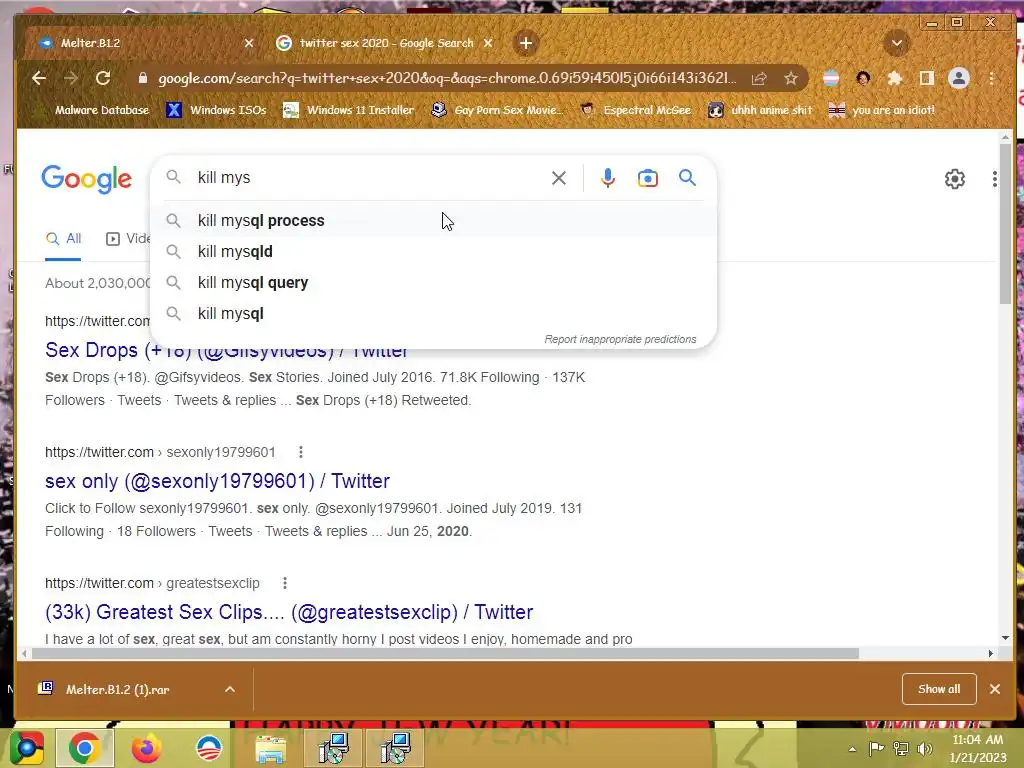
Task: Open File Explorer from the taskbar
Action: (x=270, y=750)
